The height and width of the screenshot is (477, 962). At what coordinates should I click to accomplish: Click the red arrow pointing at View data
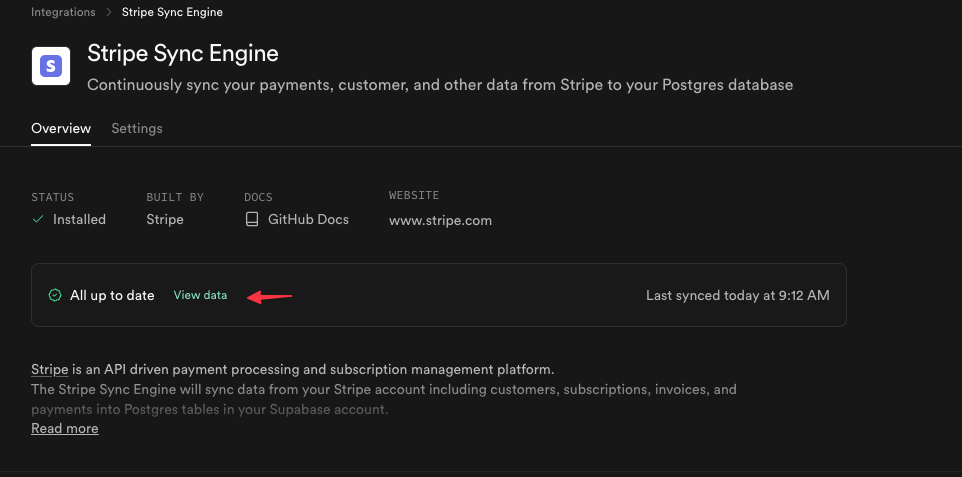(x=269, y=296)
